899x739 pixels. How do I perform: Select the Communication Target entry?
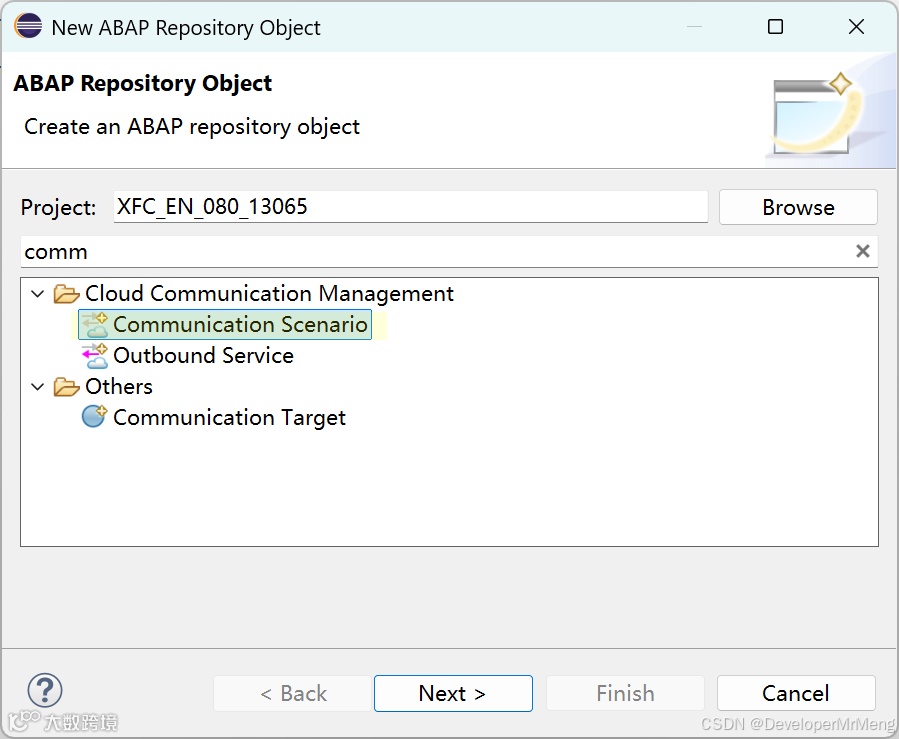pyautogui.click(x=229, y=417)
